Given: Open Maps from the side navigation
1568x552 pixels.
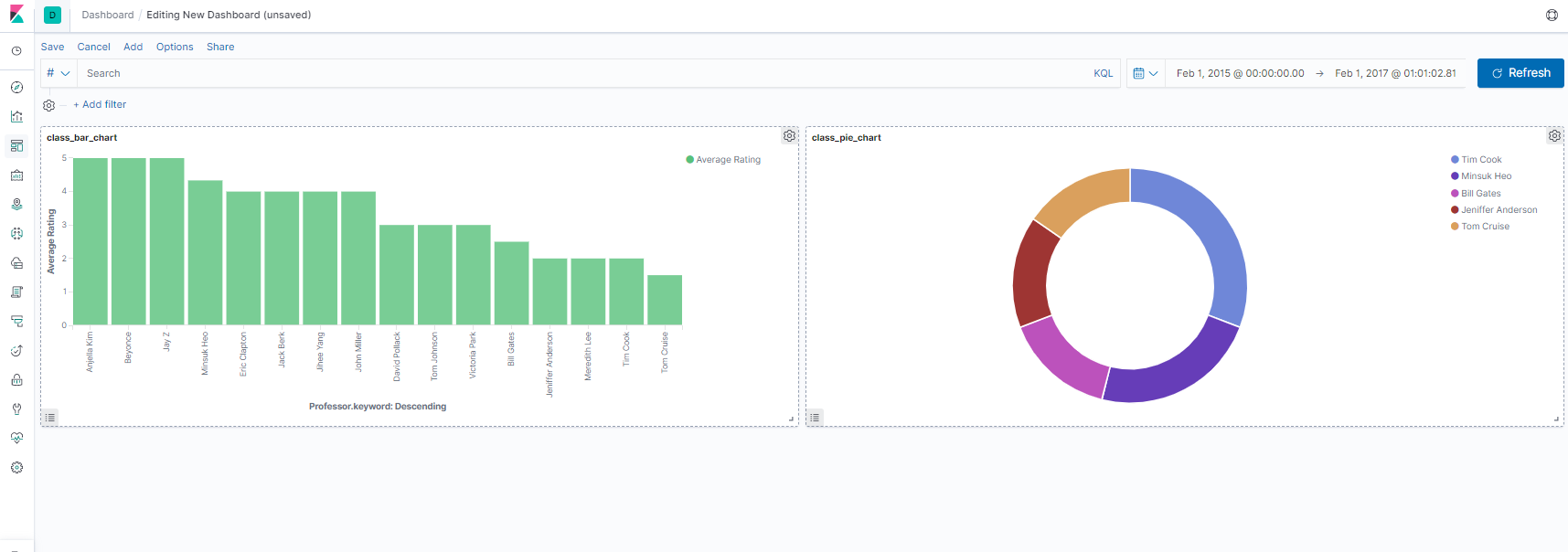Looking at the screenshot, I should click(x=16, y=205).
